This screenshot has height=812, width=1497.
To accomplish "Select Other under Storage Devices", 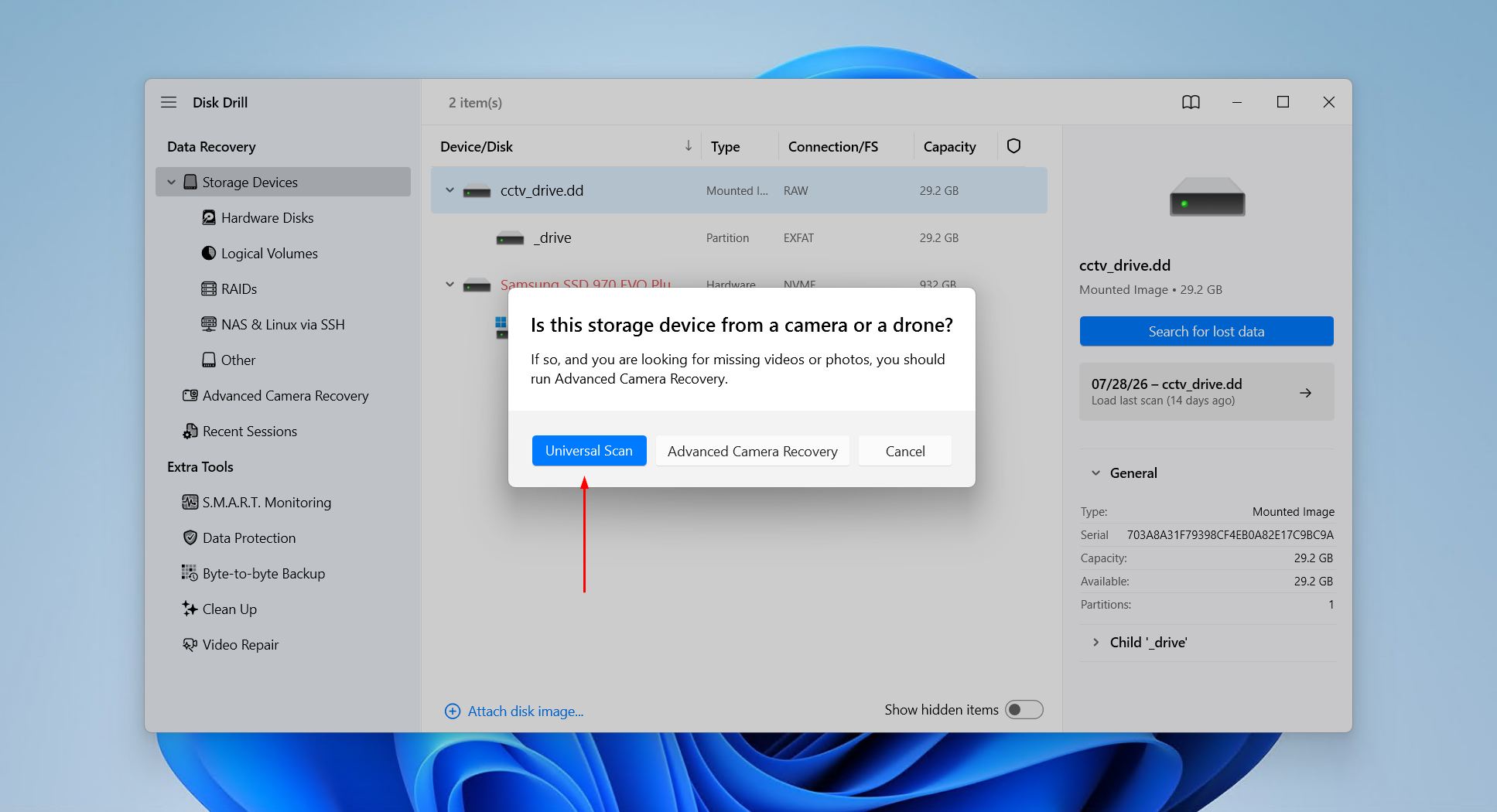I will coord(238,360).
